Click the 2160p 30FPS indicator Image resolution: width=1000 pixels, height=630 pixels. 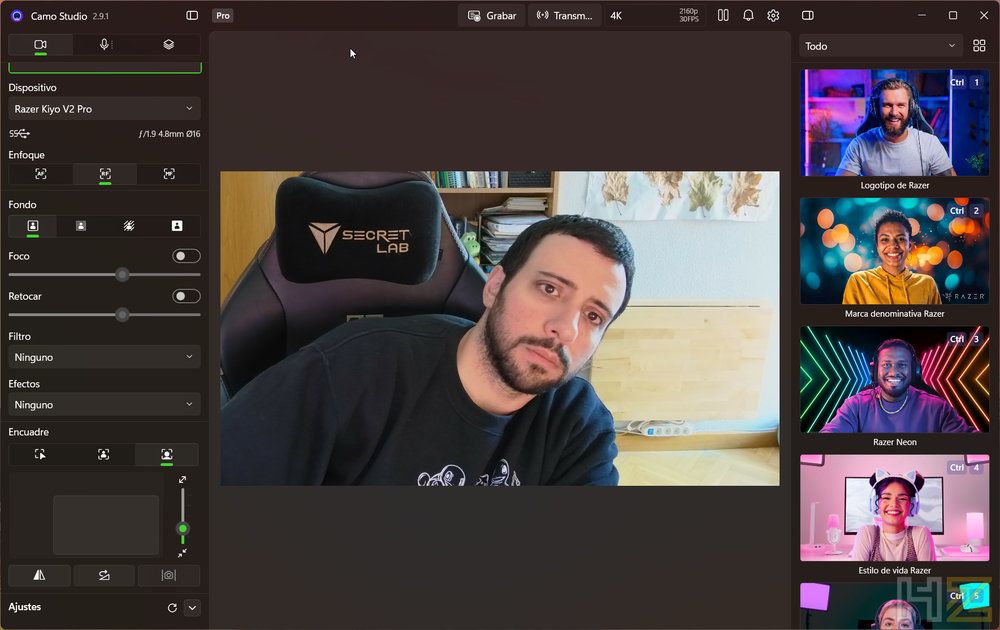[x=689, y=15]
